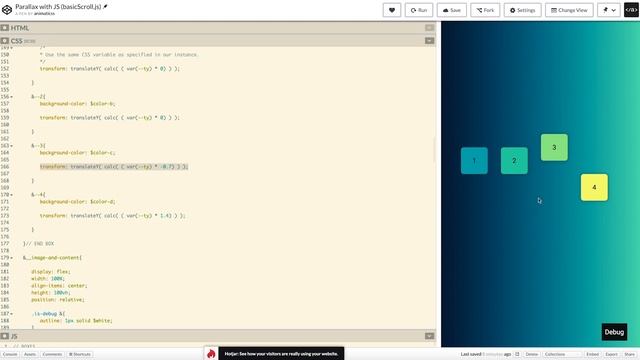Expand the JS editor dropdown arrow
This screenshot has width=640, height=360.
[x=429, y=336]
